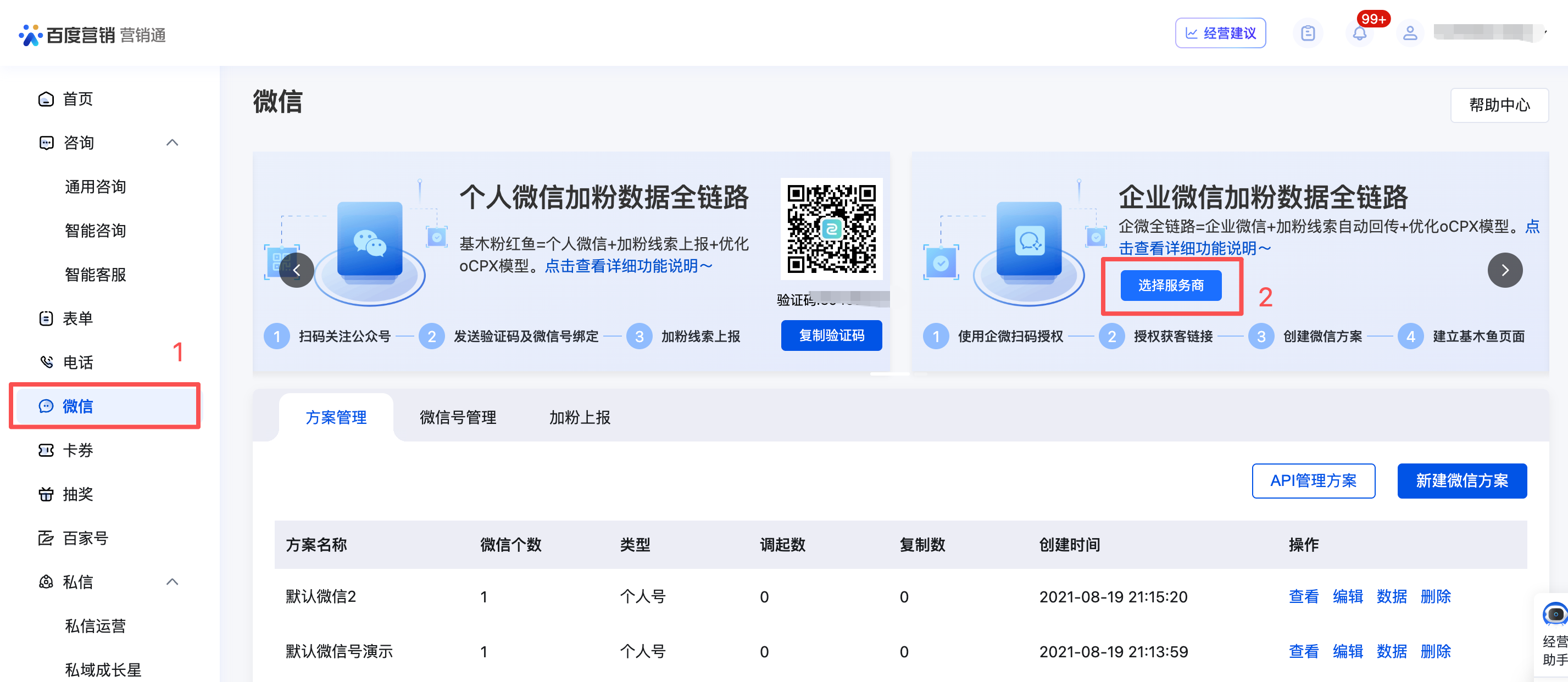Click the 默认微信2 plan name
The width and height of the screenshot is (1568, 682).
pyautogui.click(x=321, y=597)
